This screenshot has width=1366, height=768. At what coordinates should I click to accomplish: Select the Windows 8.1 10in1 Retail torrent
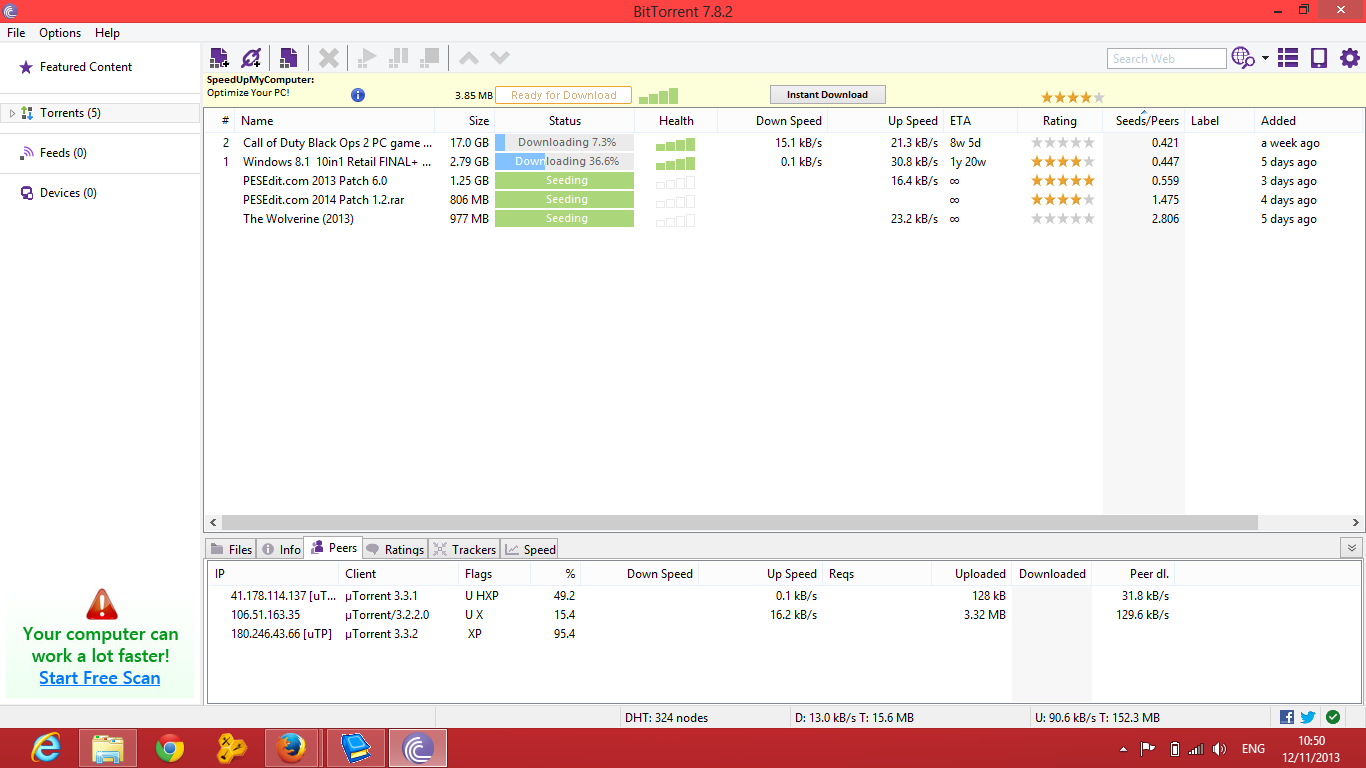[x=338, y=162]
